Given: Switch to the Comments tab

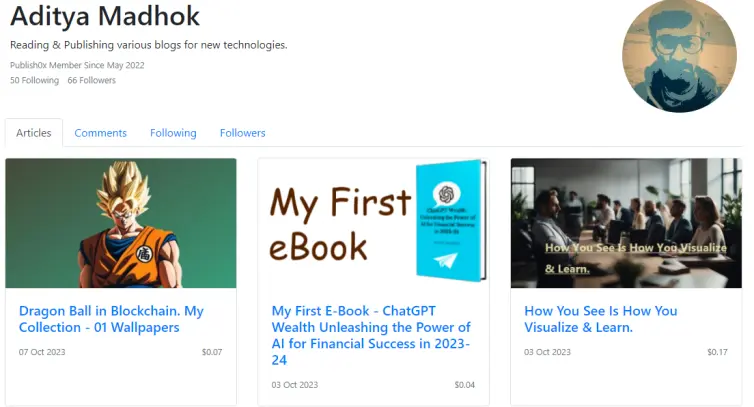Looking at the screenshot, I should pos(101,133).
